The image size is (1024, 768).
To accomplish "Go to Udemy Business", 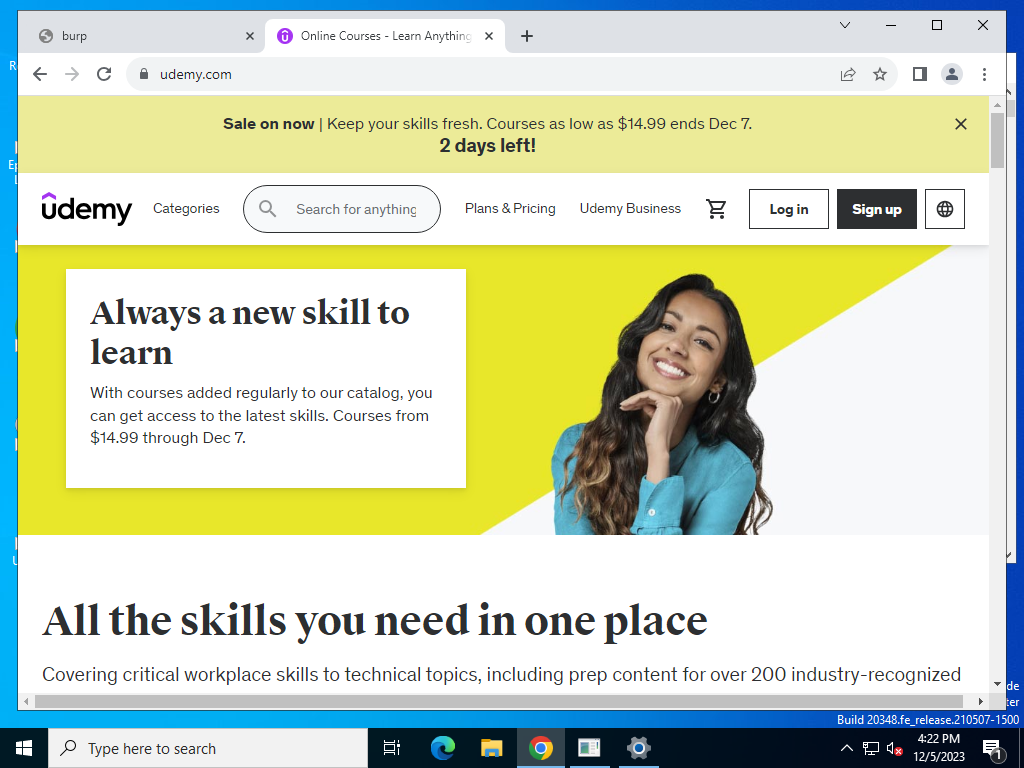I will pos(630,208).
